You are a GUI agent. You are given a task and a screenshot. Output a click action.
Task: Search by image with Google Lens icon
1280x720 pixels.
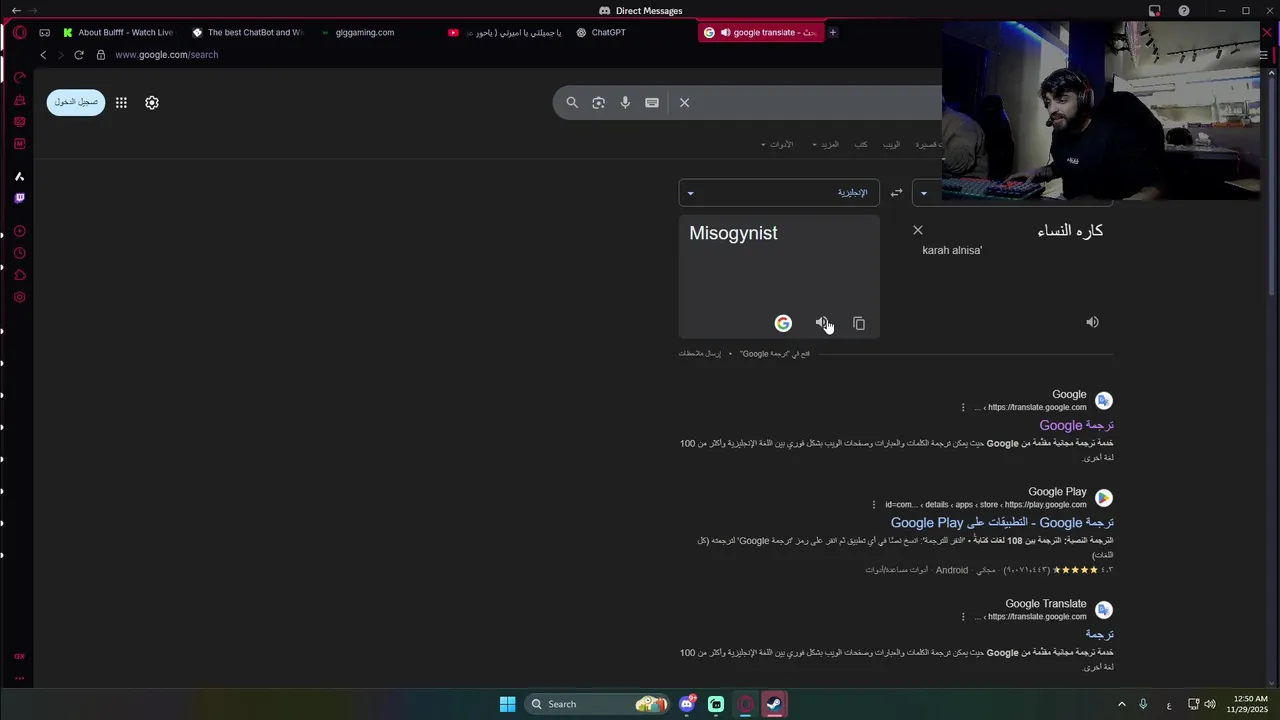pyautogui.click(x=598, y=102)
